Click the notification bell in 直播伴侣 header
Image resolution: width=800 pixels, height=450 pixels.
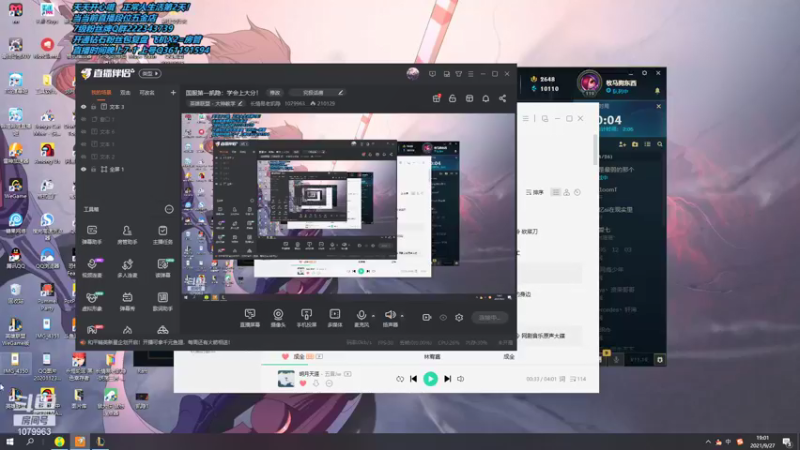point(486,98)
